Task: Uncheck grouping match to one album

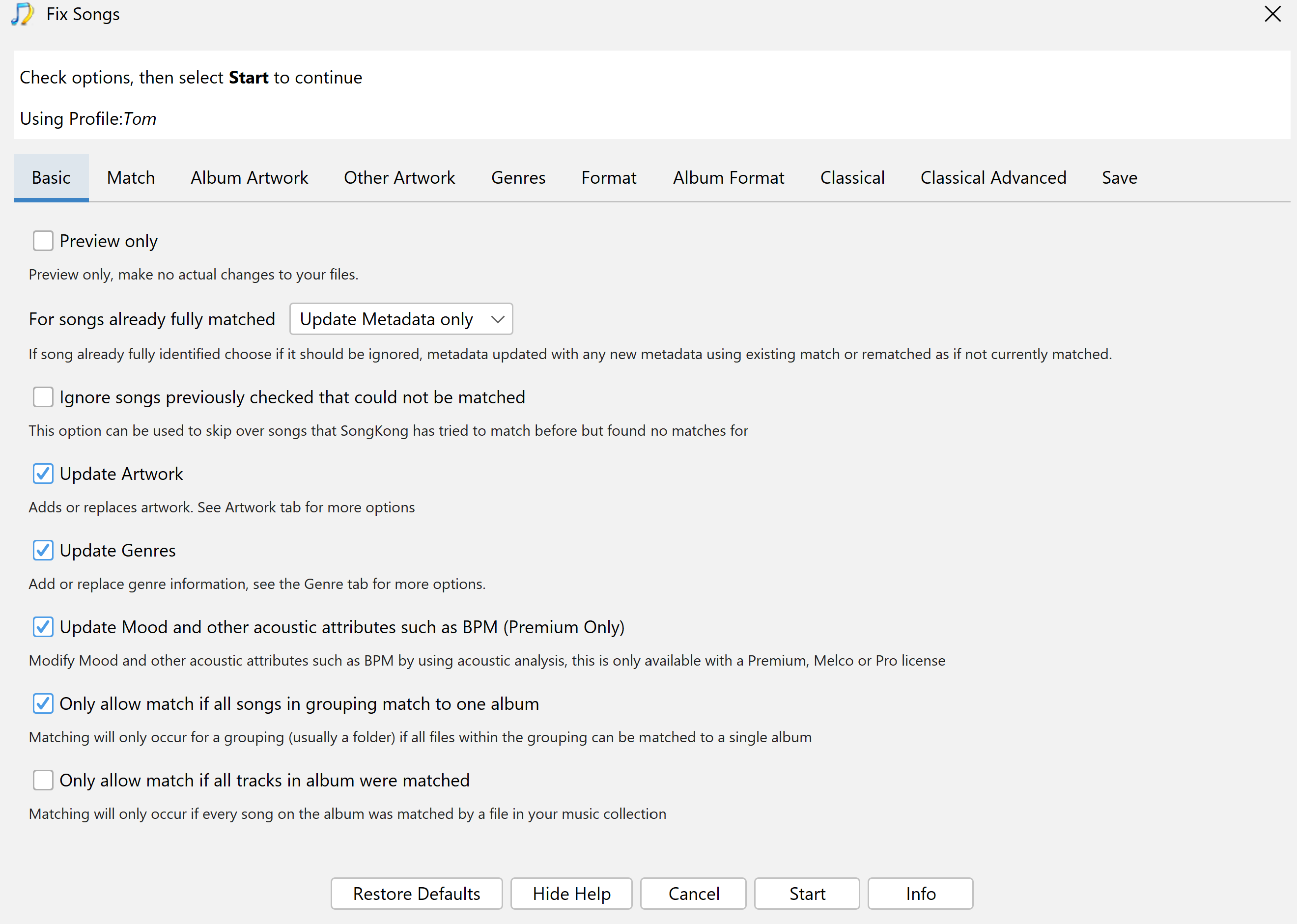Action: 43,703
